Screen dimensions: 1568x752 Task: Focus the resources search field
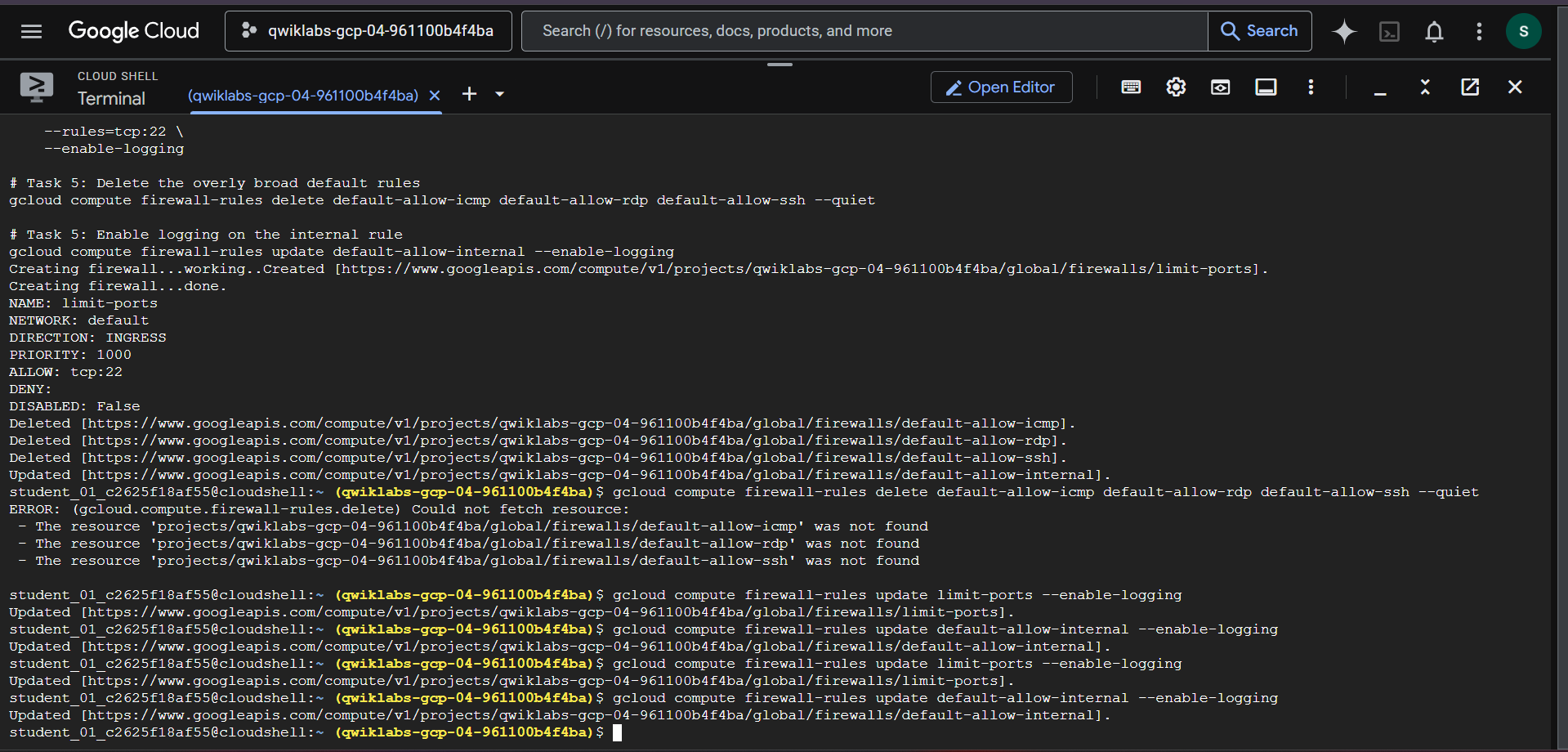pos(864,31)
